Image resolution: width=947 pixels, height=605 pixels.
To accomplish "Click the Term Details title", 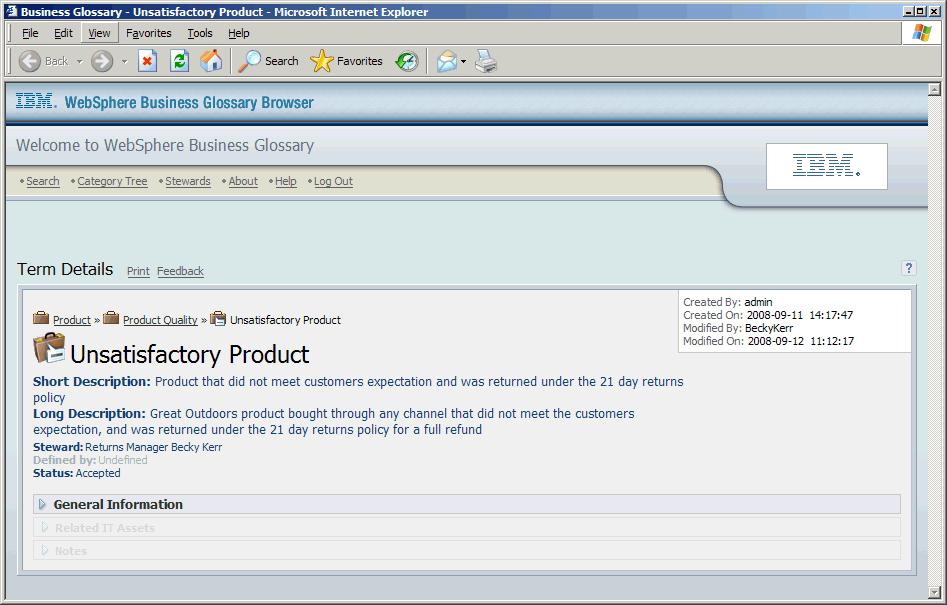I will click(65, 269).
